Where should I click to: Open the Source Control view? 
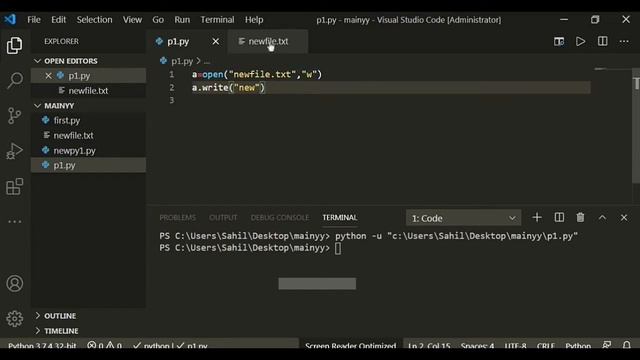pyautogui.click(x=14, y=116)
